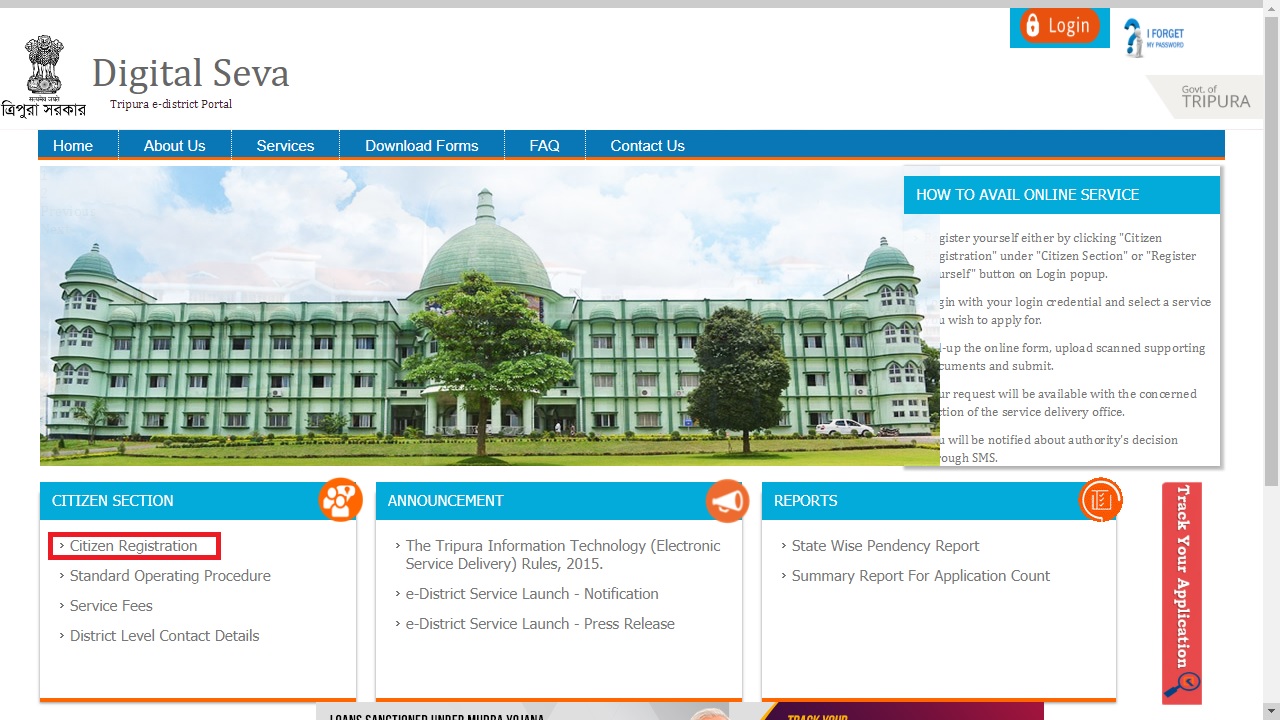Click the Login button

(x=1068, y=26)
